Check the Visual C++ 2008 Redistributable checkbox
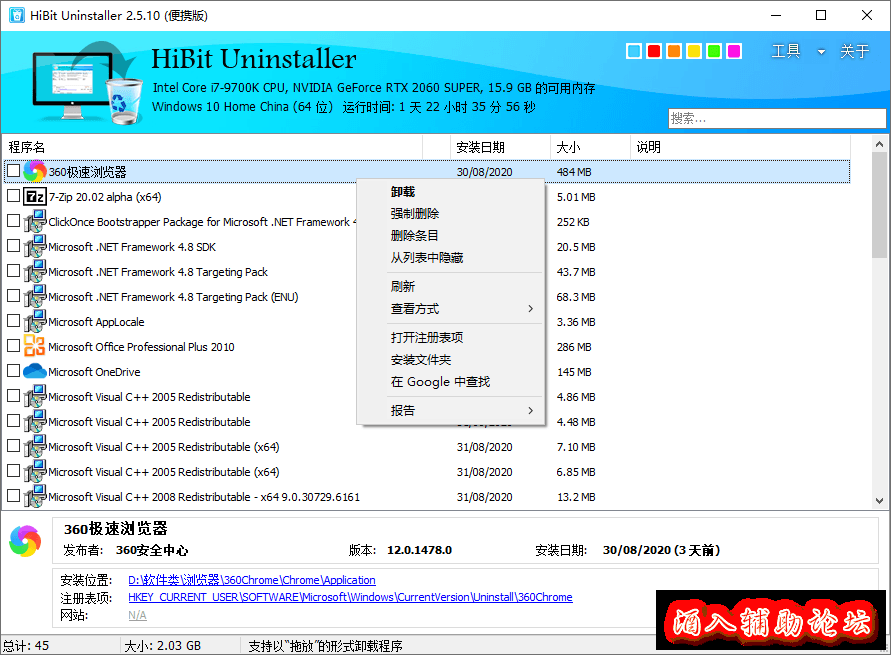891x655 pixels. tap(14, 495)
